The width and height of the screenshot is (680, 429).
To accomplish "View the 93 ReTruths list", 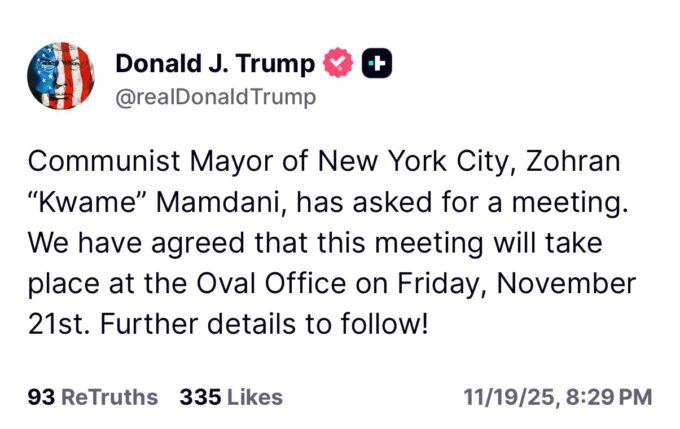I will pyautogui.click(x=93, y=397).
